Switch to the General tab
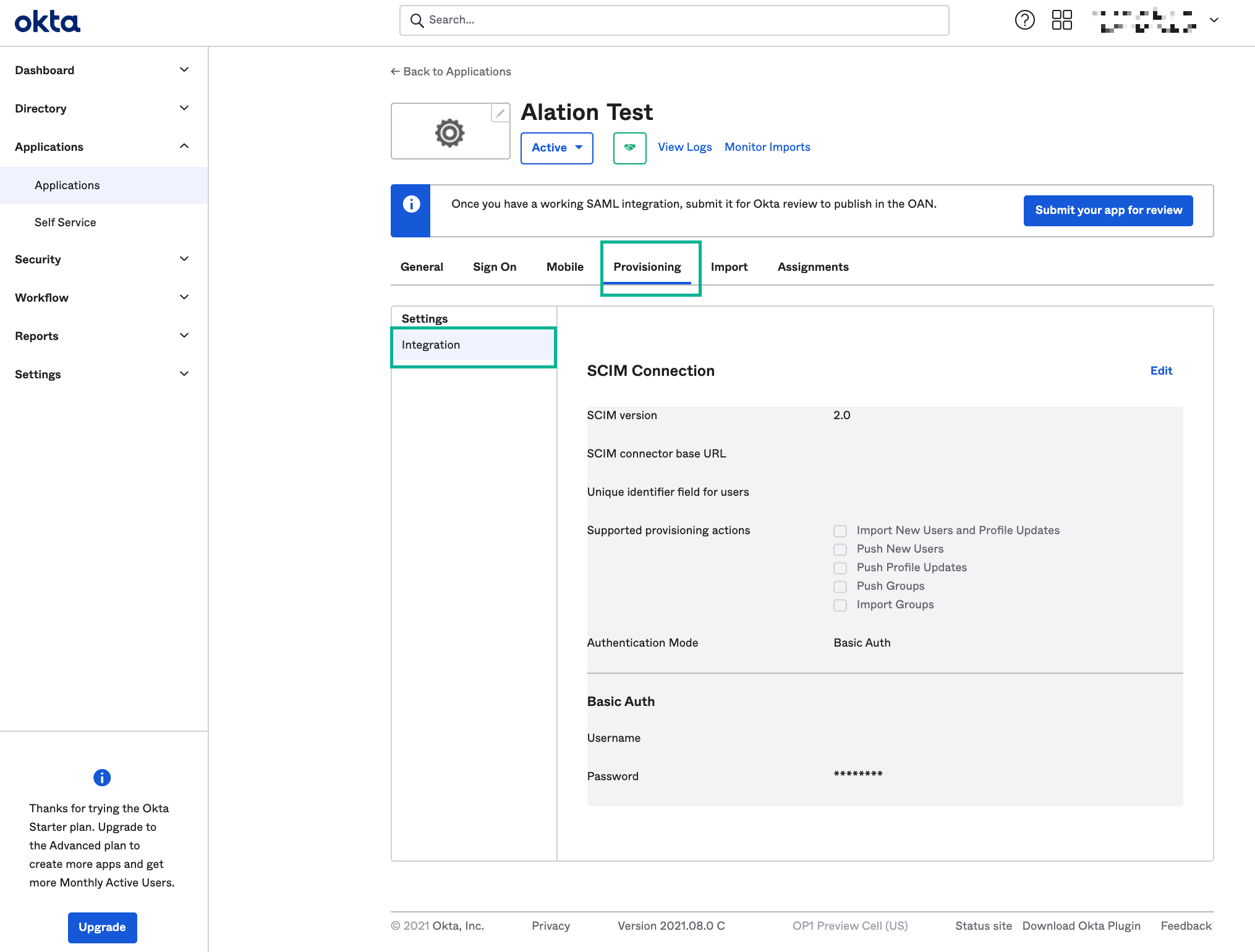Viewport: 1255px width, 952px height. tap(422, 266)
